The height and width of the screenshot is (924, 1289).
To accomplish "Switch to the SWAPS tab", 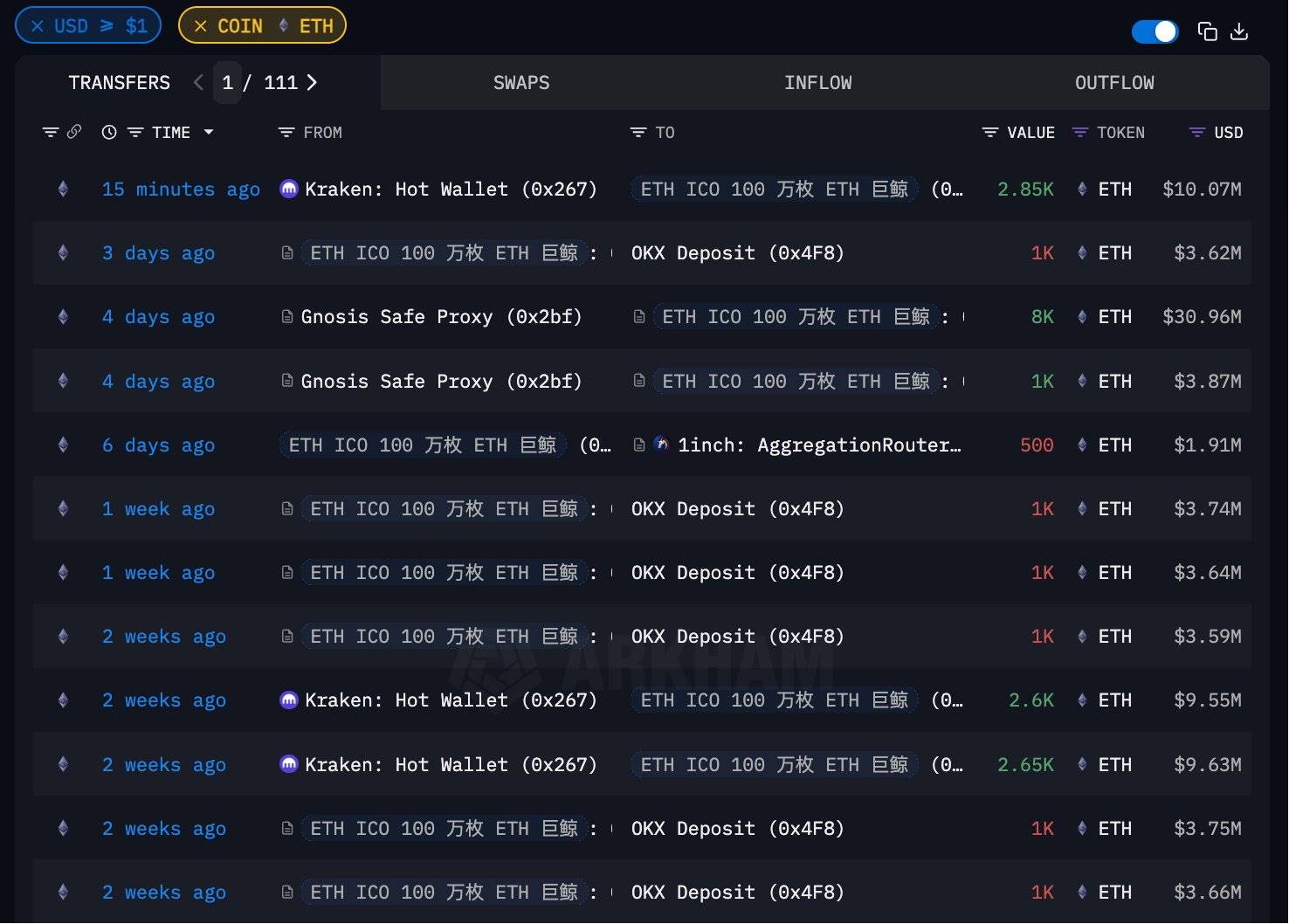I will (521, 82).
